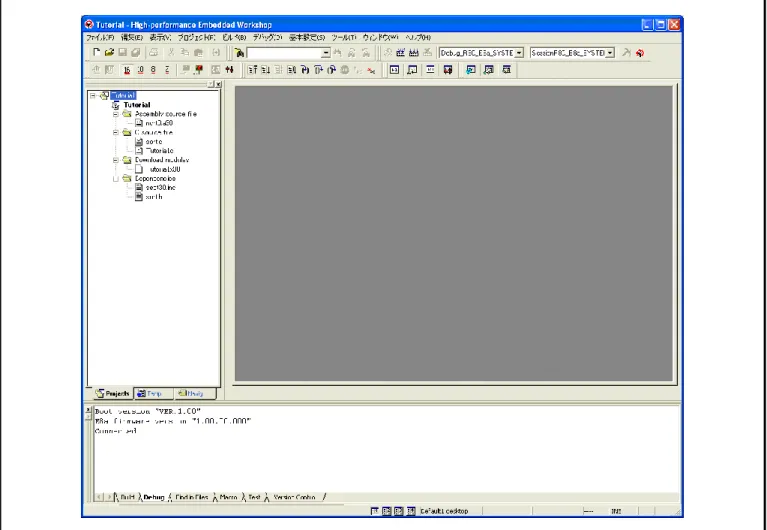
Task: Click the Go To Cursor icon
Action: (x=279, y=70)
